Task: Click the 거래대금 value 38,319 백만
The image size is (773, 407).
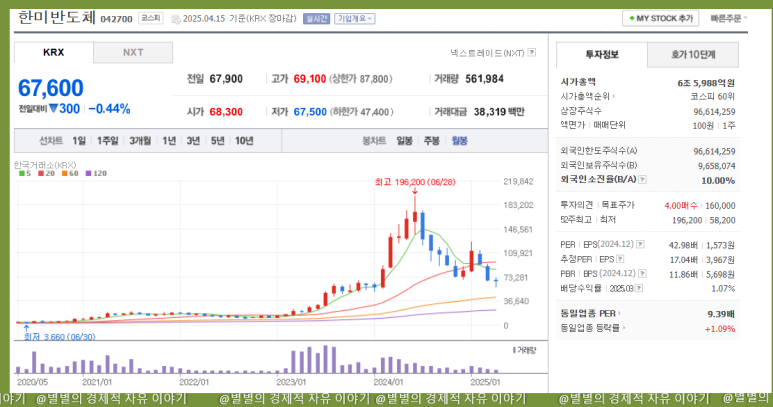Action: (x=499, y=112)
